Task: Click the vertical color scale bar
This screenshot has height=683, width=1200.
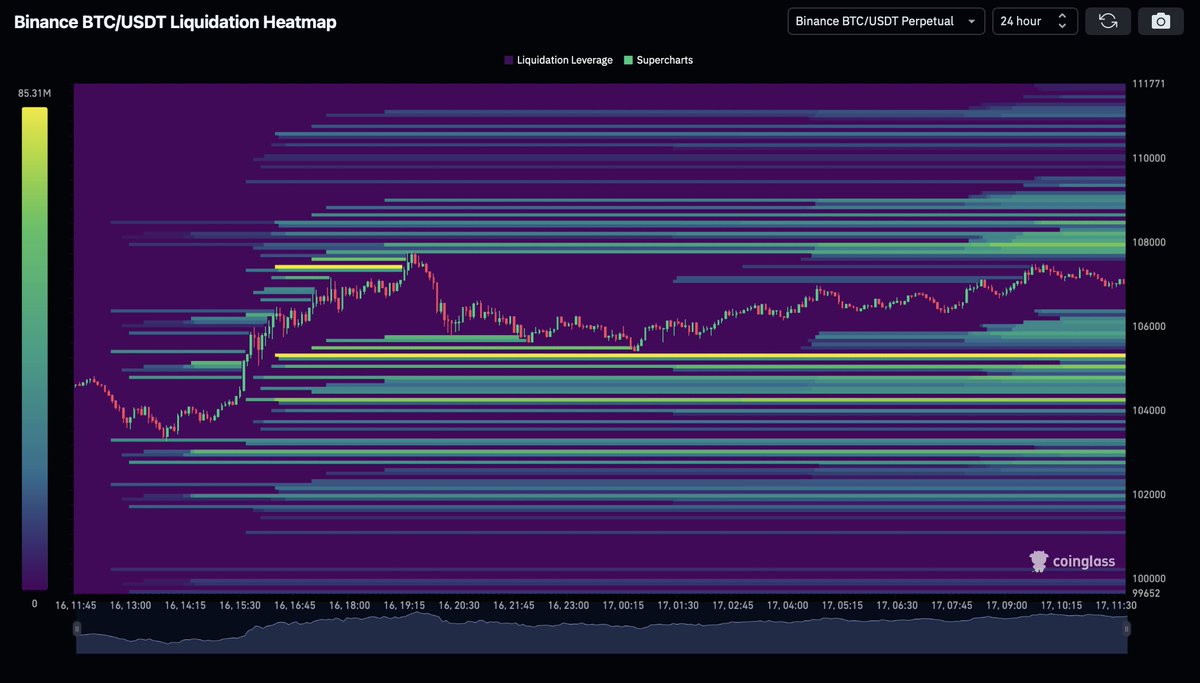Action: [x=34, y=348]
